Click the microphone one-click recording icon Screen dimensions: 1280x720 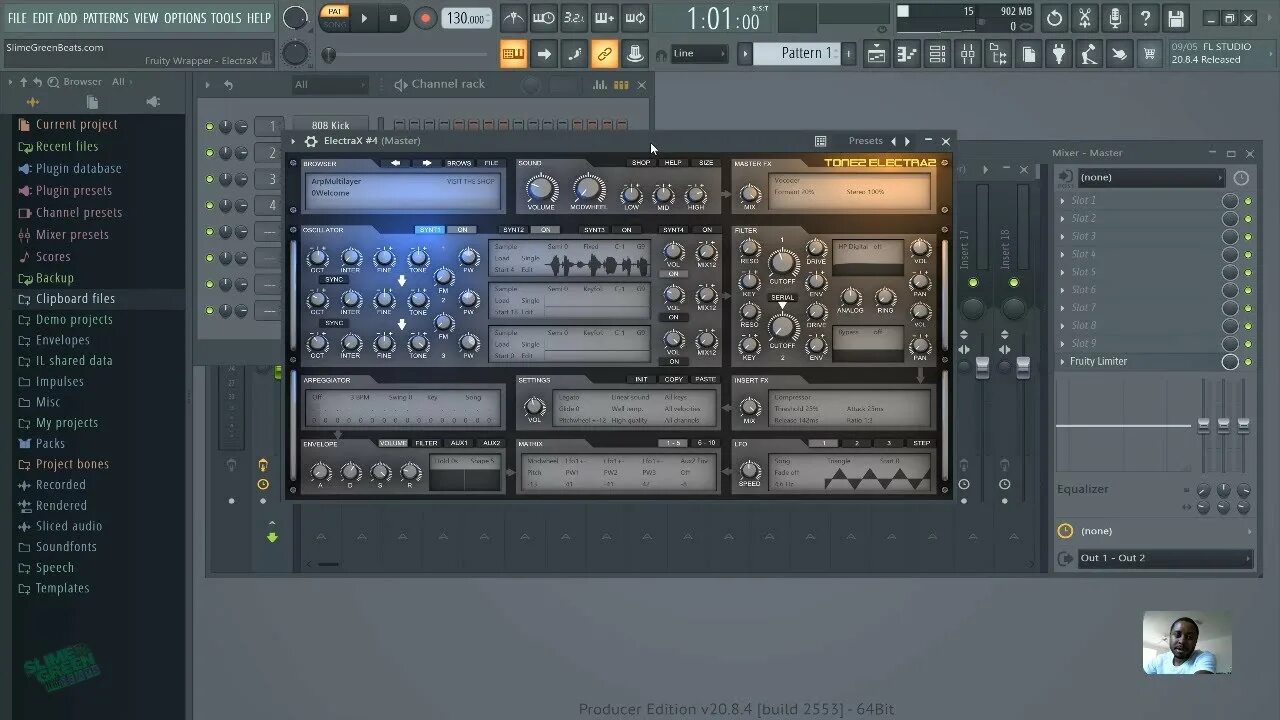pos(1115,18)
